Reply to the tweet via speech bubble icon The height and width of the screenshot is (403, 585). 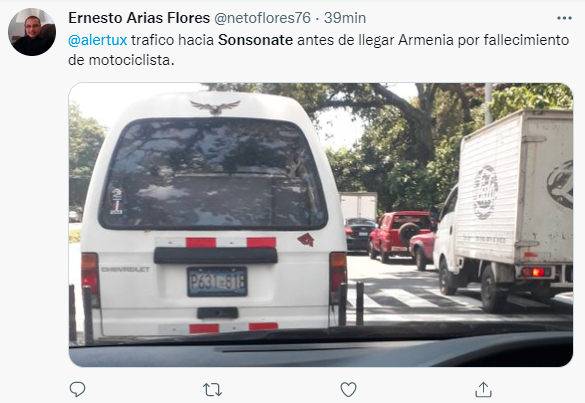coord(78,390)
